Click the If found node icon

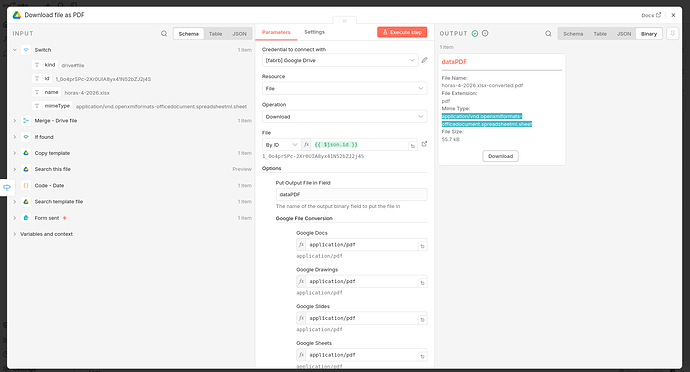(26, 137)
